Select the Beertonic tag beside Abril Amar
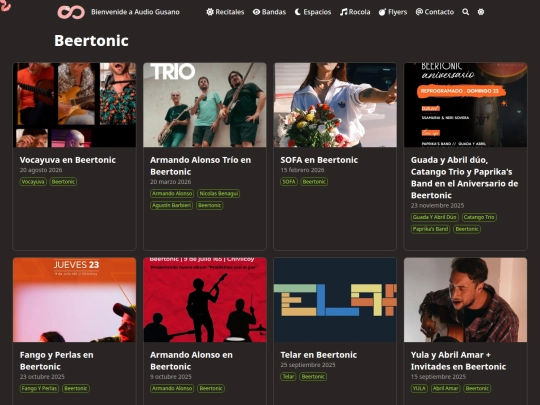This screenshot has width=540, height=405. pos(477,388)
